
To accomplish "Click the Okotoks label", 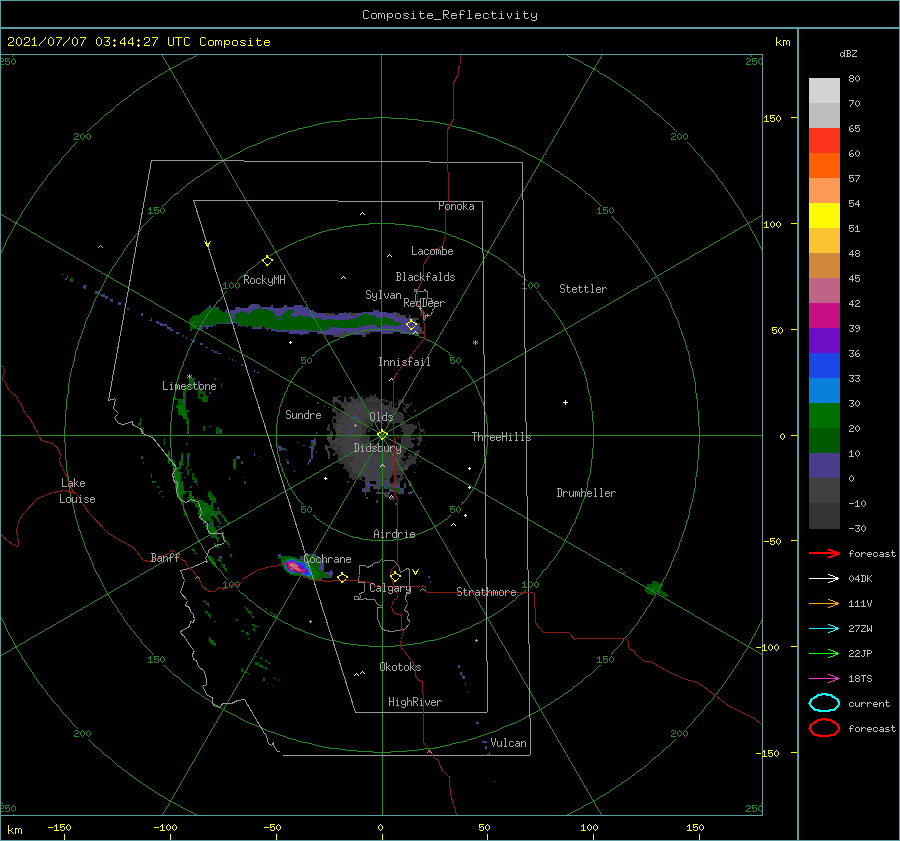I will (x=400, y=667).
